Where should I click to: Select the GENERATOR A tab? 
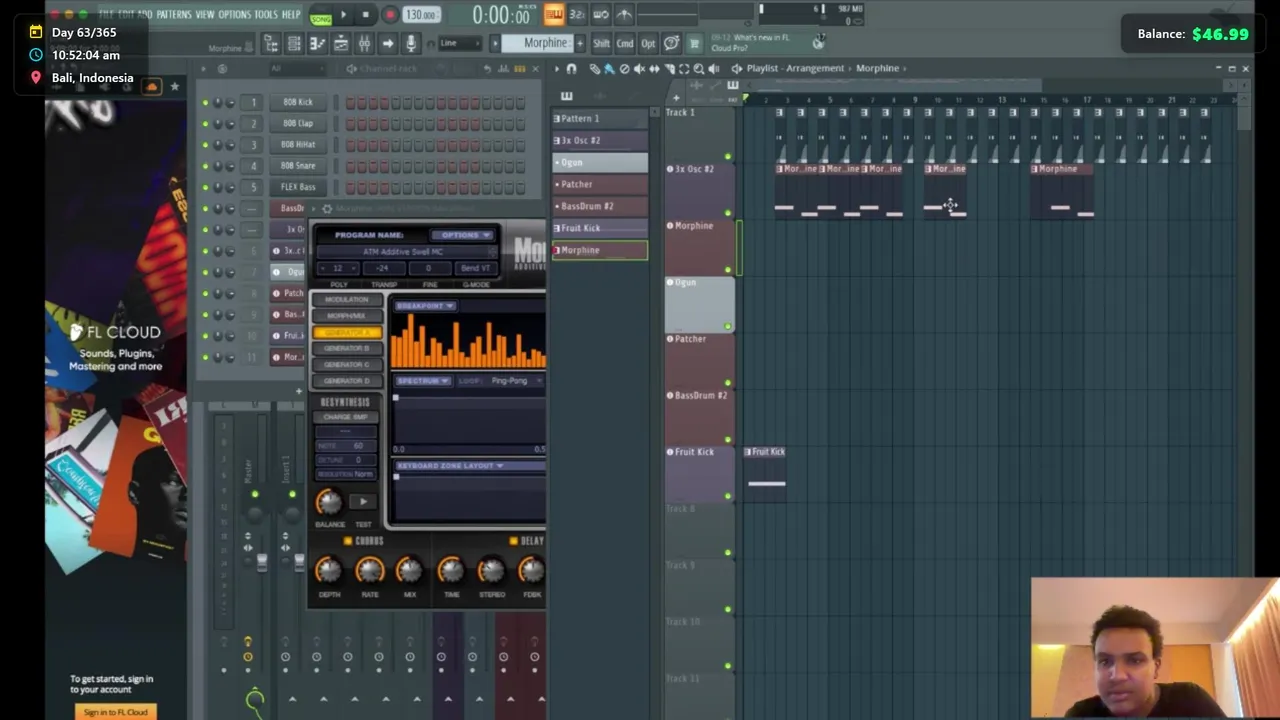[347, 332]
